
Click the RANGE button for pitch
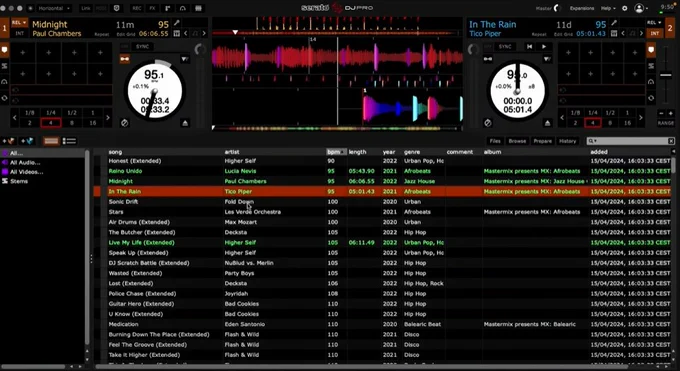point(665,123)
